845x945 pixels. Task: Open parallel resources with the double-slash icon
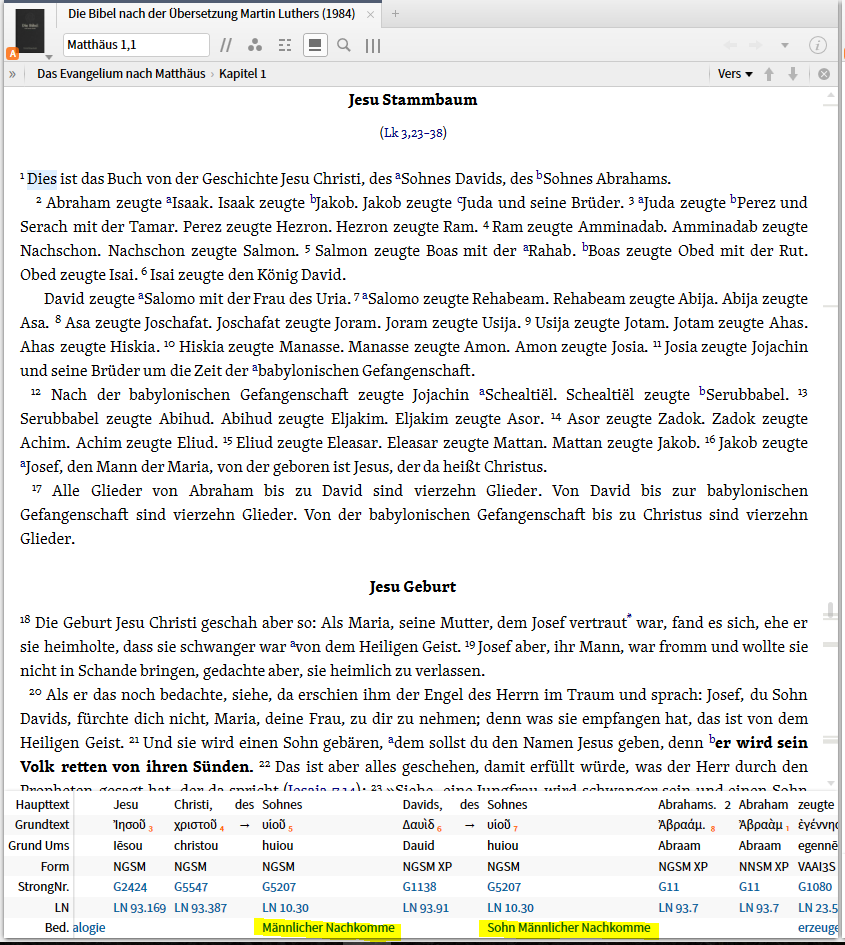click(x=226, y=45)
